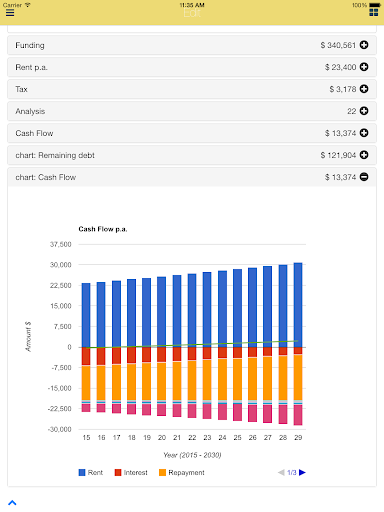Select the chart: Cash Flow row label
The height and width of the screenshot is (512, 384).
click(46, 177)
